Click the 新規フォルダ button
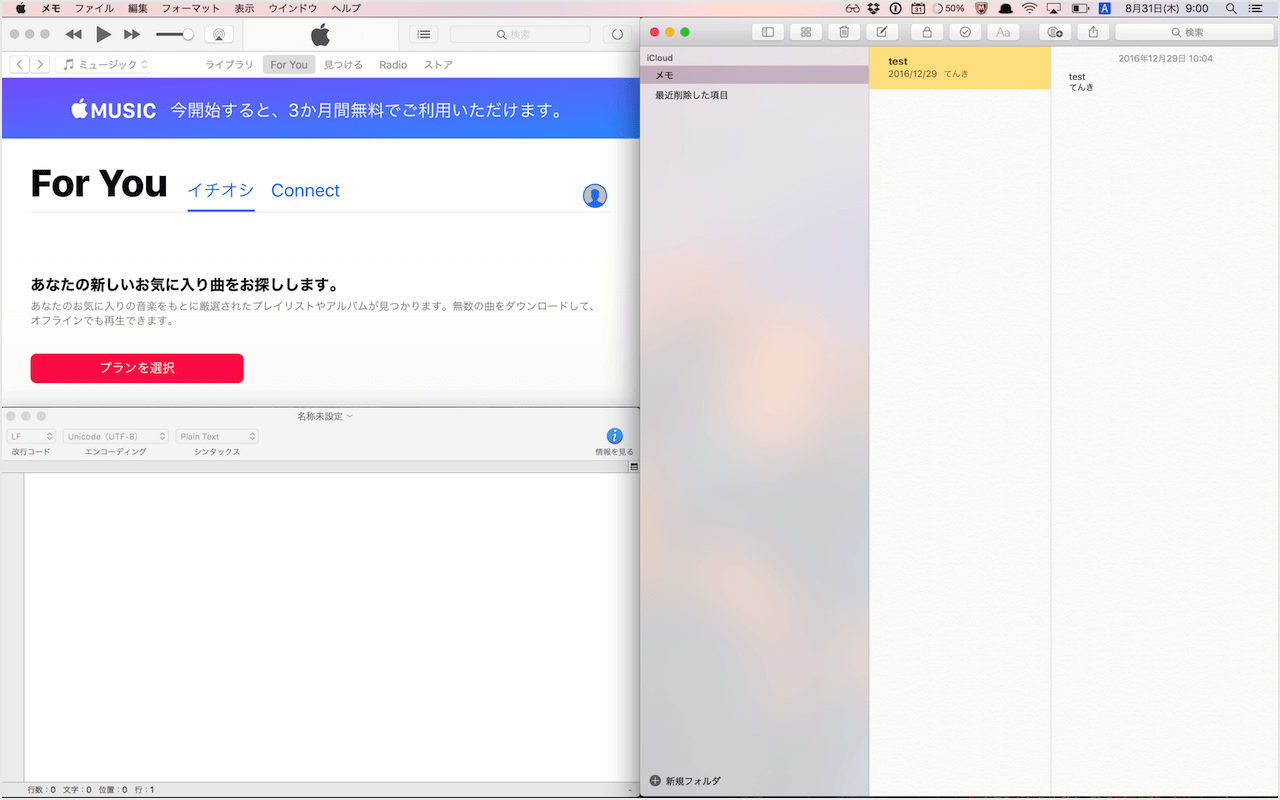Viewport: 1280px width, 800px height. 685,781
